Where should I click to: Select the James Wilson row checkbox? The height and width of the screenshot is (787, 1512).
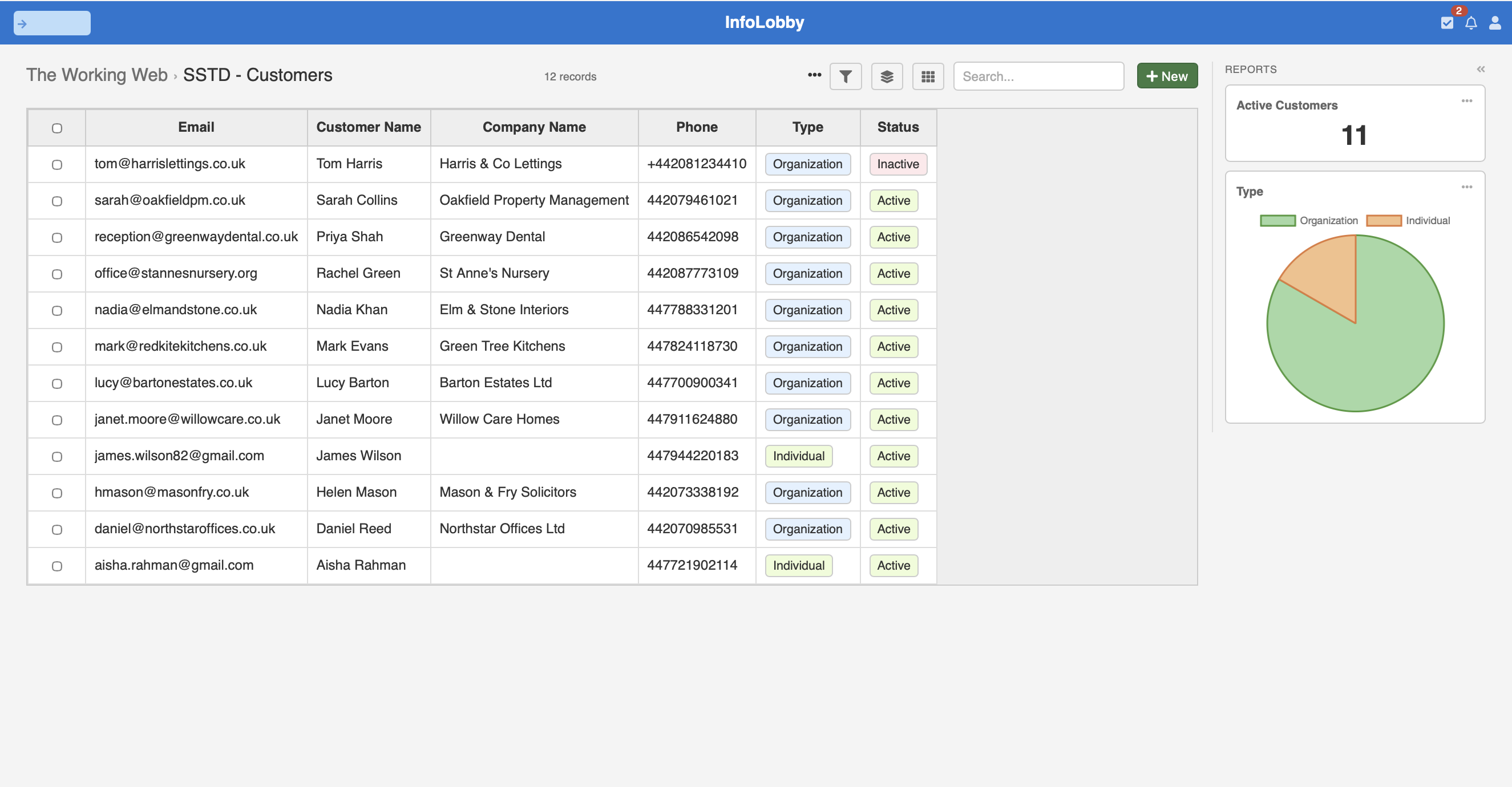click(57, 456)
